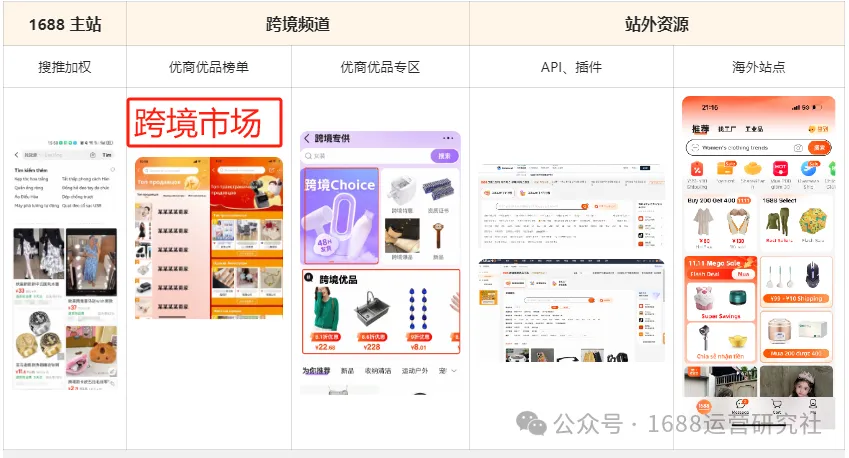Open computer mouse shipping deal card
The image size is (849, 458).
(x=796, y=282)
